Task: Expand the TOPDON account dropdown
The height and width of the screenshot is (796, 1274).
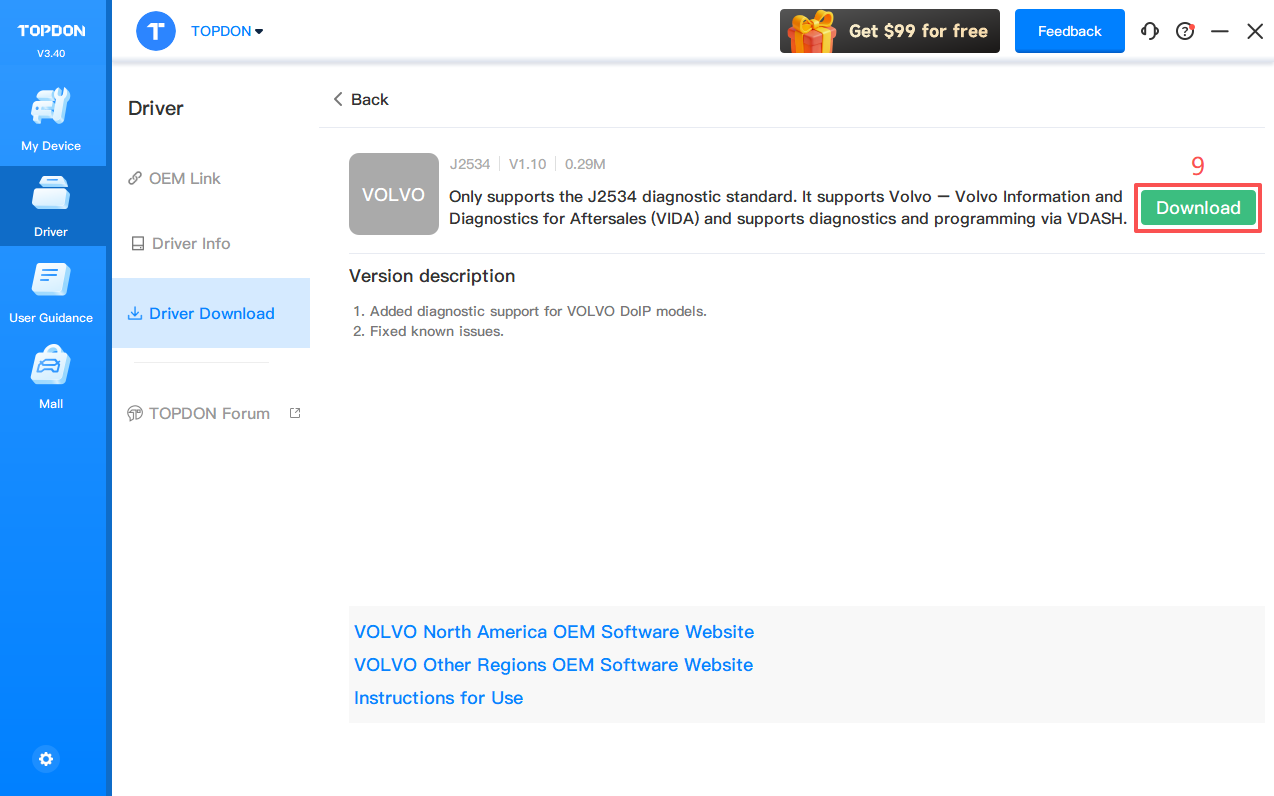Action: click(x=228, y=31)
